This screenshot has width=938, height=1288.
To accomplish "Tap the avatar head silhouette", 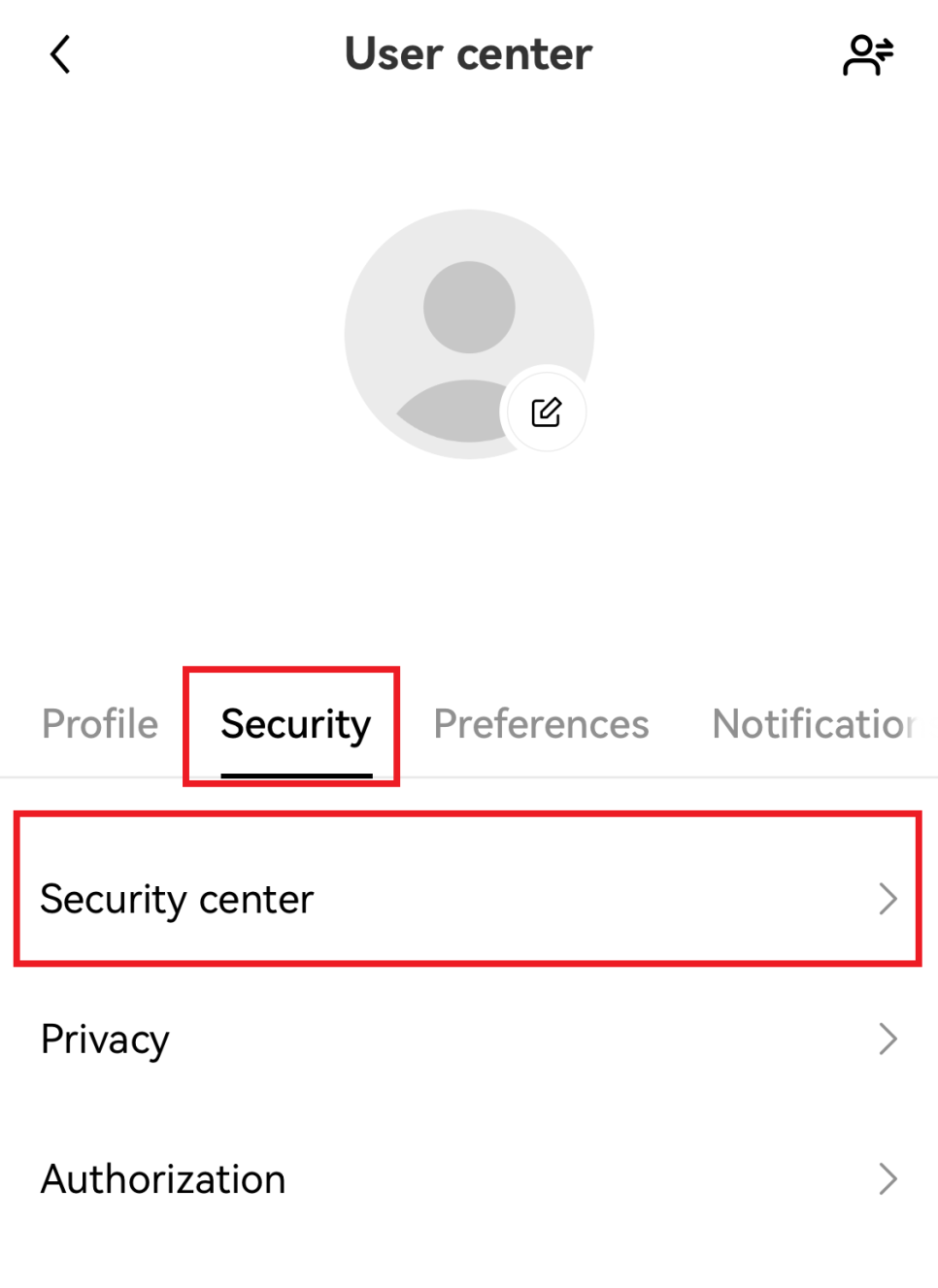I will pos(469,307).
